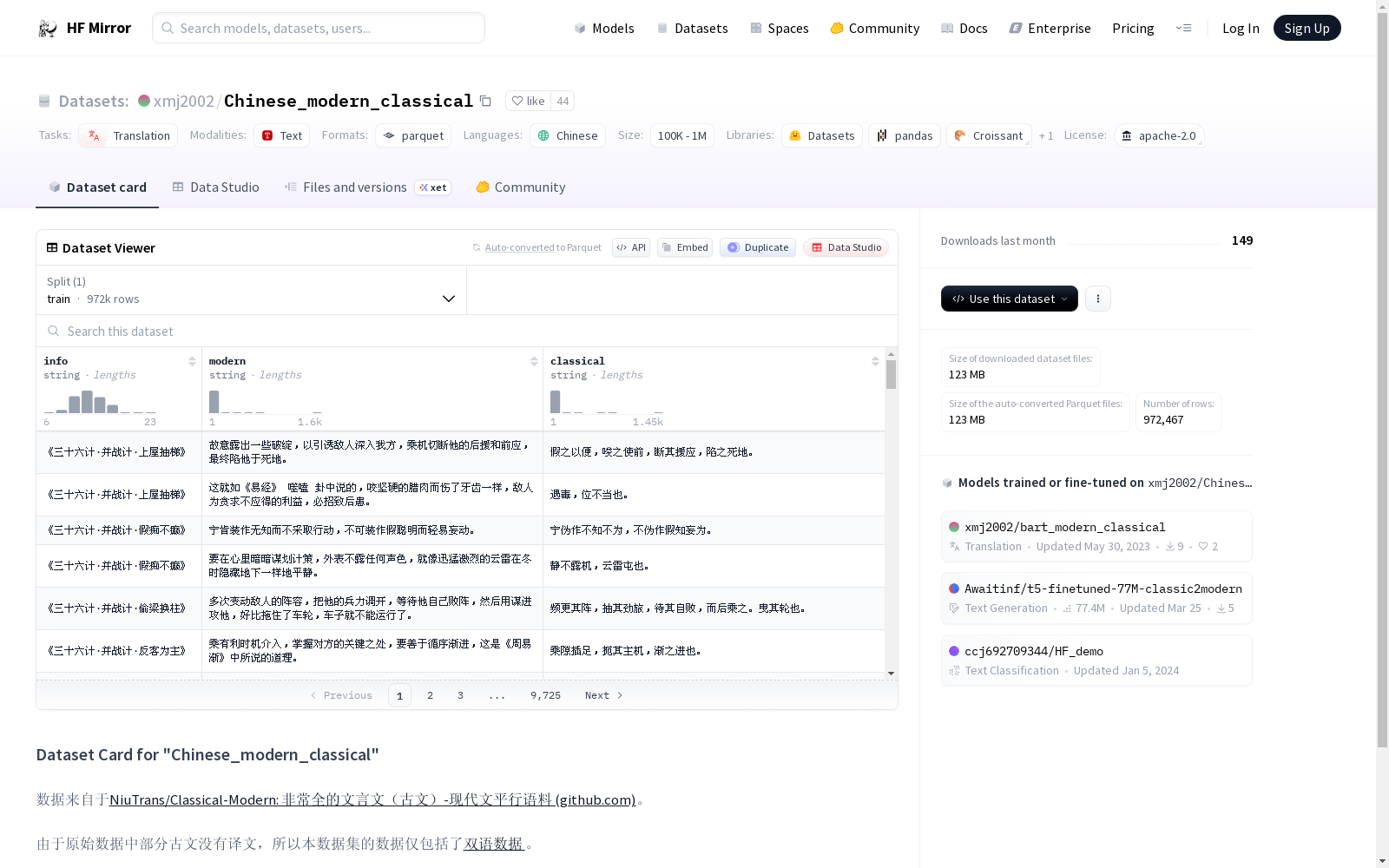Click the Datasets library tag
Viewport: 1389px width, 868px height.
(822, 135)
